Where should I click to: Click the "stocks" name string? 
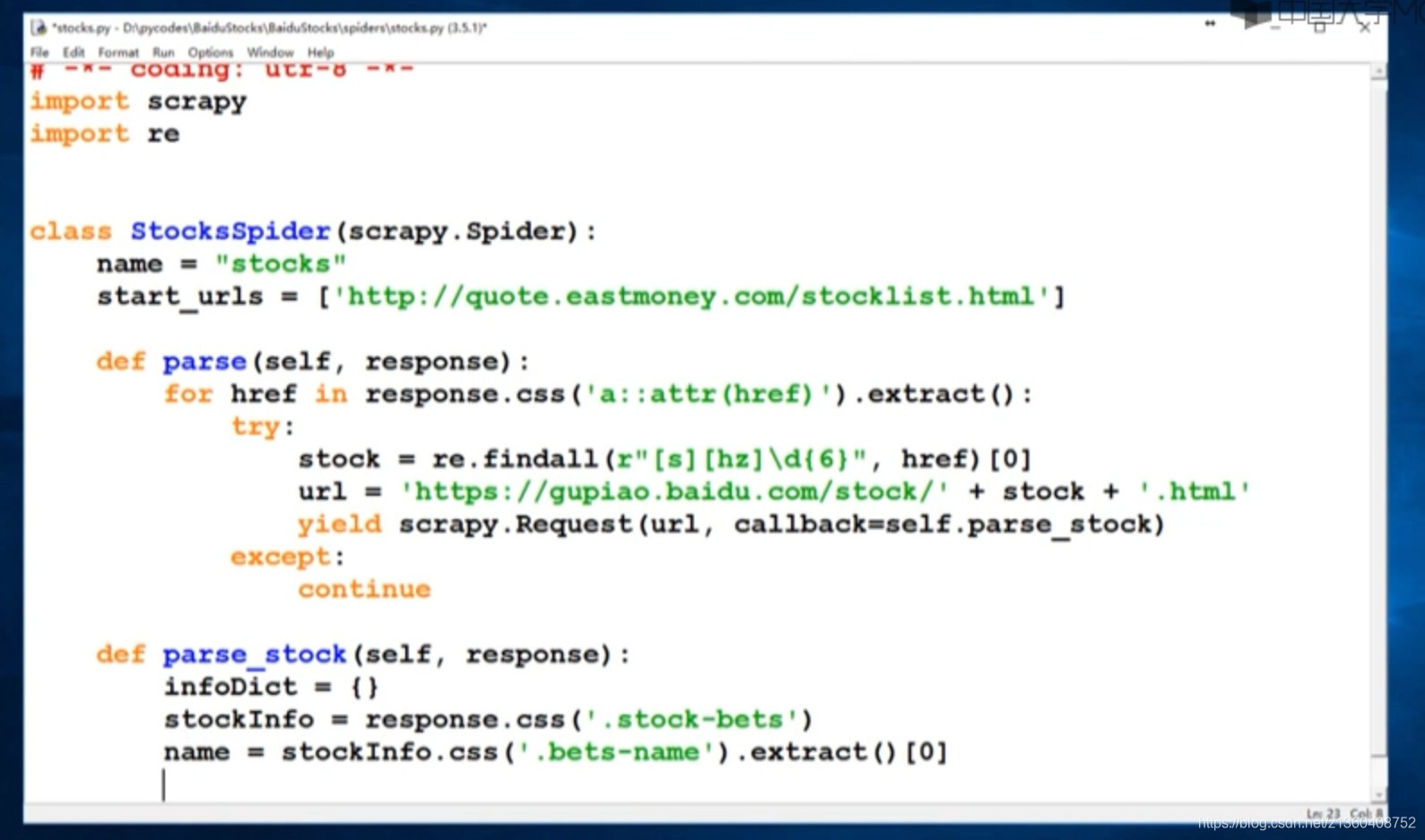click(x=281, y=264)
